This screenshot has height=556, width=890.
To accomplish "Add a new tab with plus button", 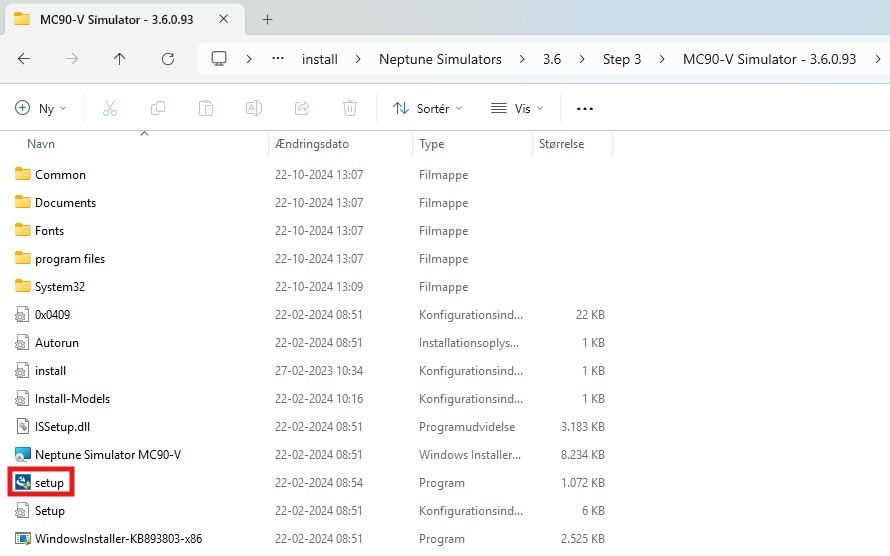I will (268, 19).
